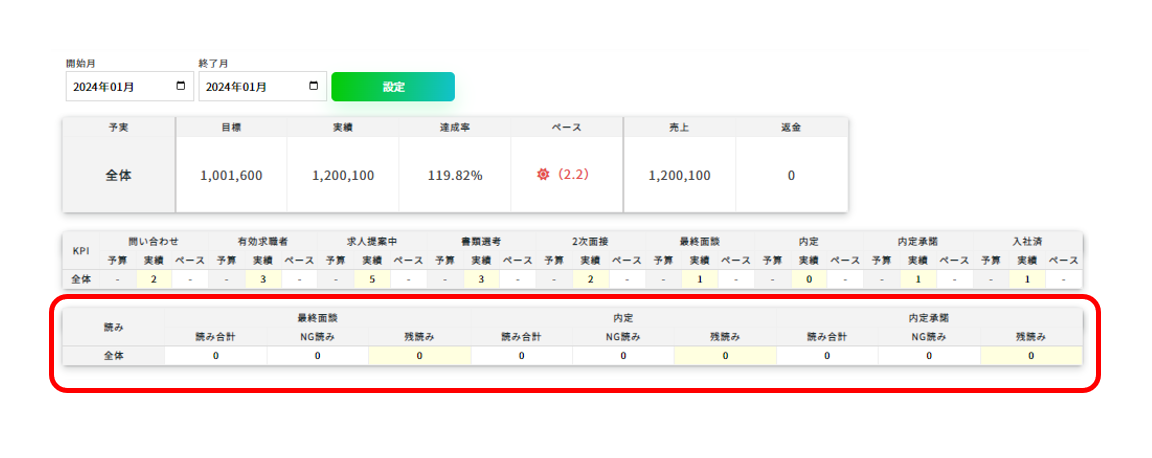Click the 残読み subheader under 内定

(x=724, y=337)
